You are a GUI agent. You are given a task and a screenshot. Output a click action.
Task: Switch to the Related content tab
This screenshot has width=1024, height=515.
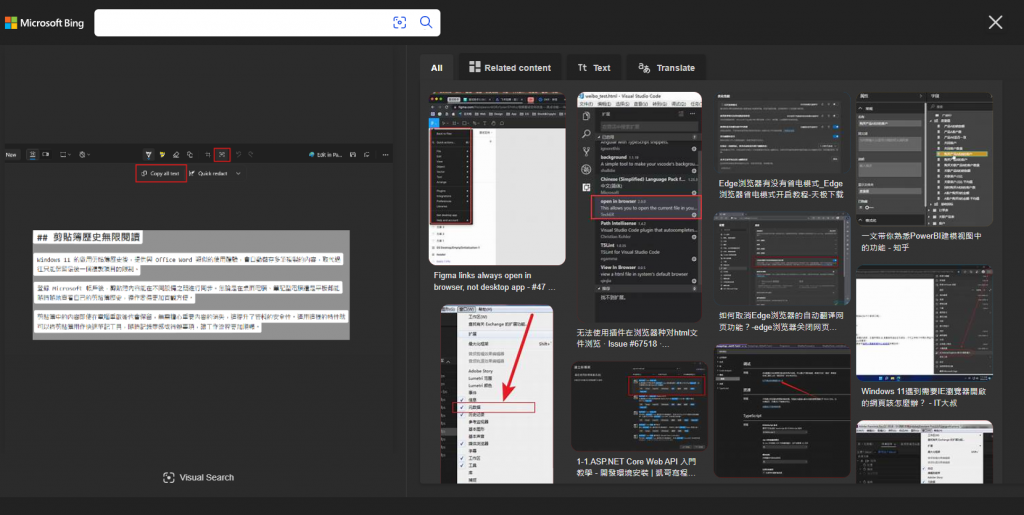(x=510, y=67)
